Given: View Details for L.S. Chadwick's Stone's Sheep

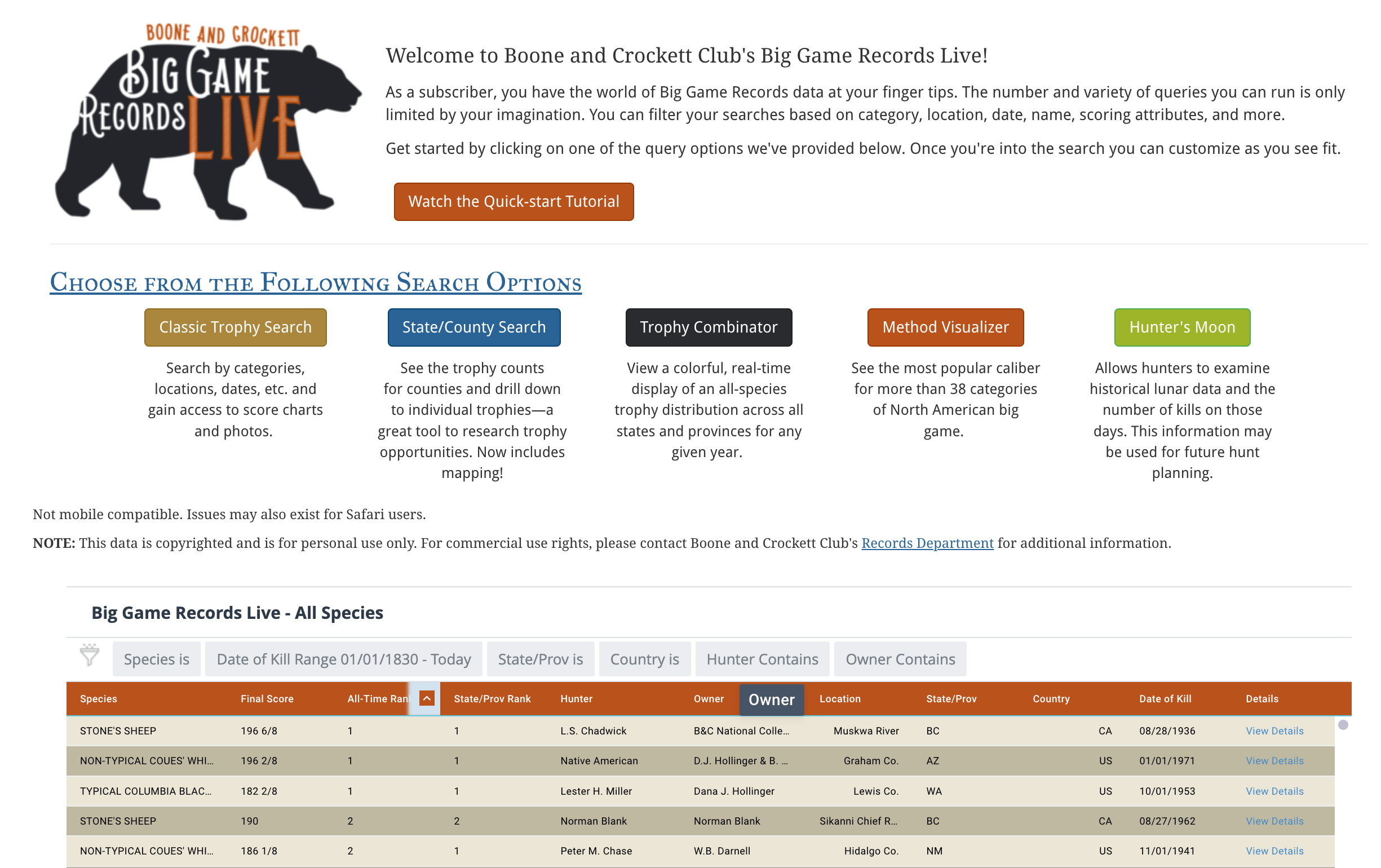Looking at the screenshot, I should 1274,731.
